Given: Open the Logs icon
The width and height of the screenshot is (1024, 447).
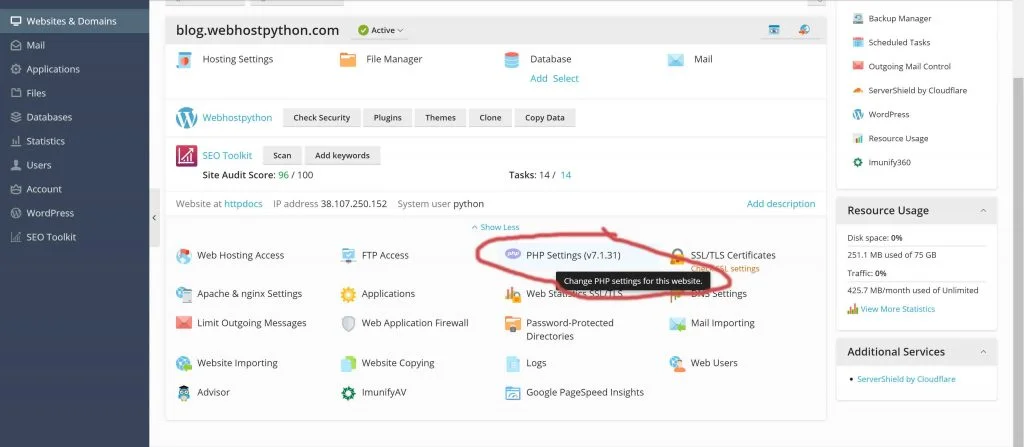Looking at the screenshot, I should point(513,363).
